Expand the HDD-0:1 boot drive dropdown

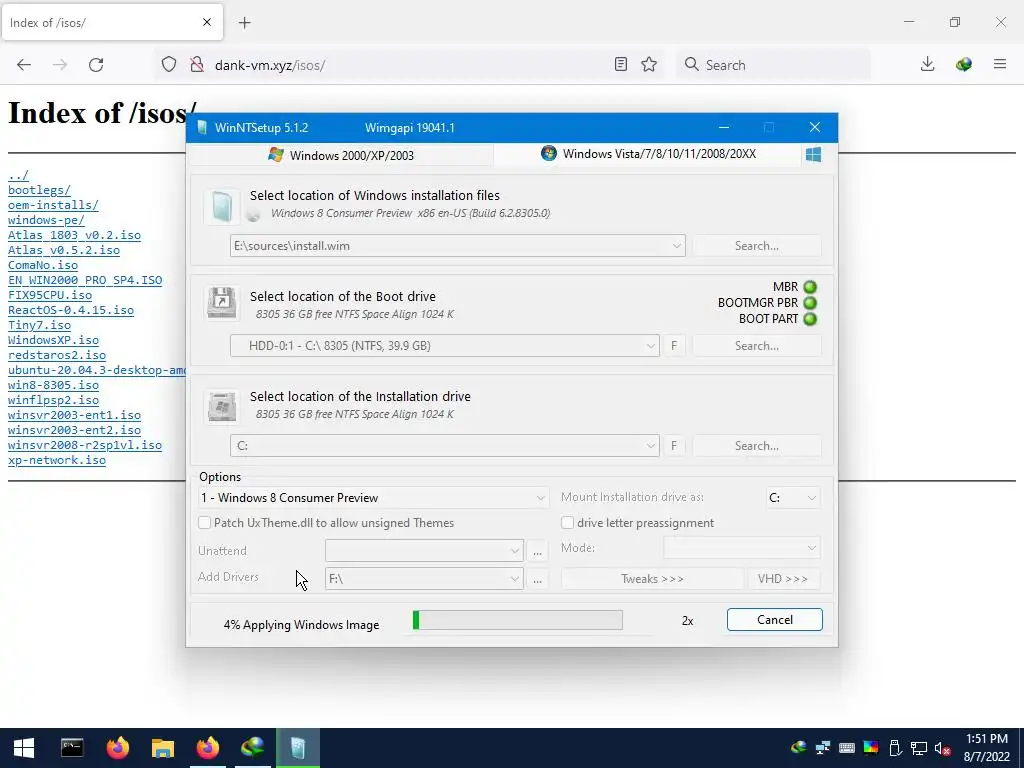pyautogui.click(x=650, y=345)
